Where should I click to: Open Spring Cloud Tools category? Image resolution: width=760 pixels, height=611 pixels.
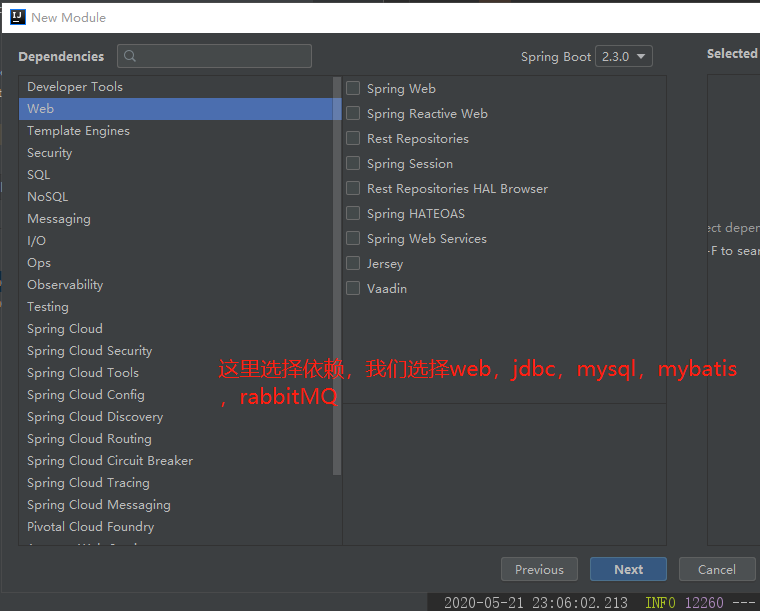[x=176, y=373]
